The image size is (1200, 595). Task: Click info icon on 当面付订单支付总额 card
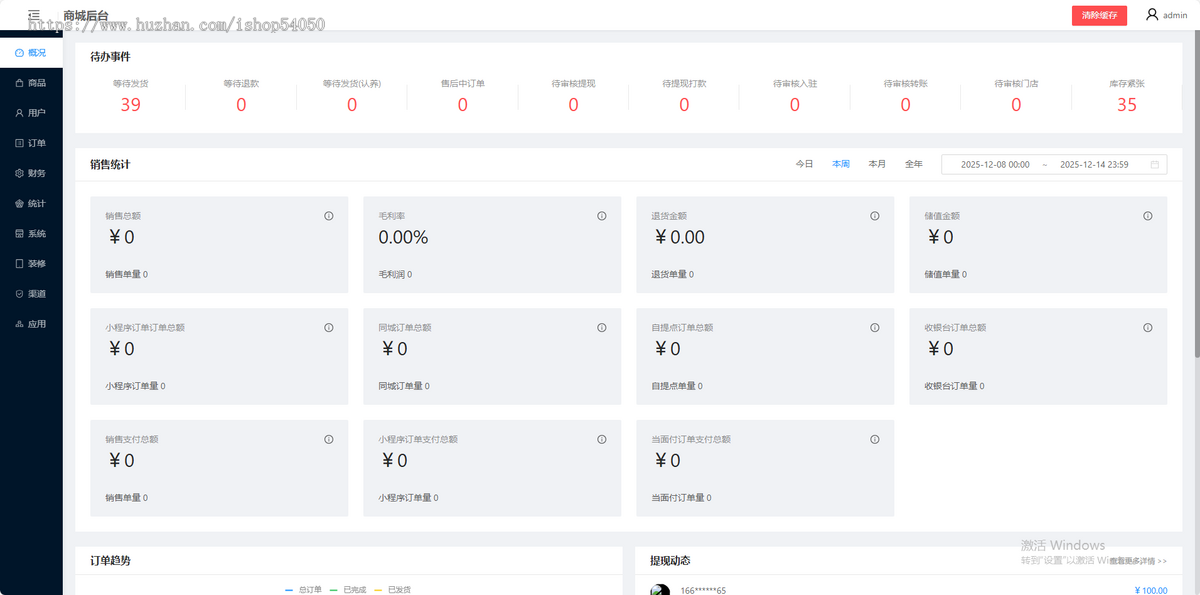[875, 440]
